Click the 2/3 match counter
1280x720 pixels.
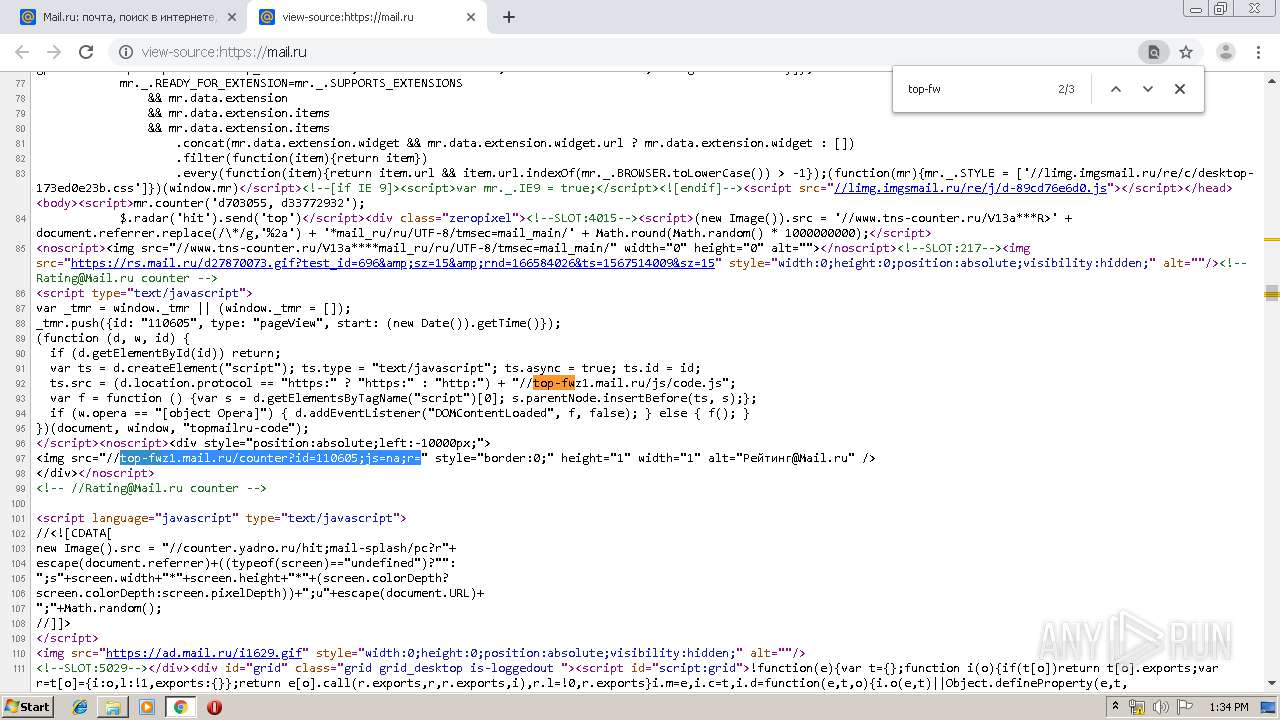click(1066, 89)
